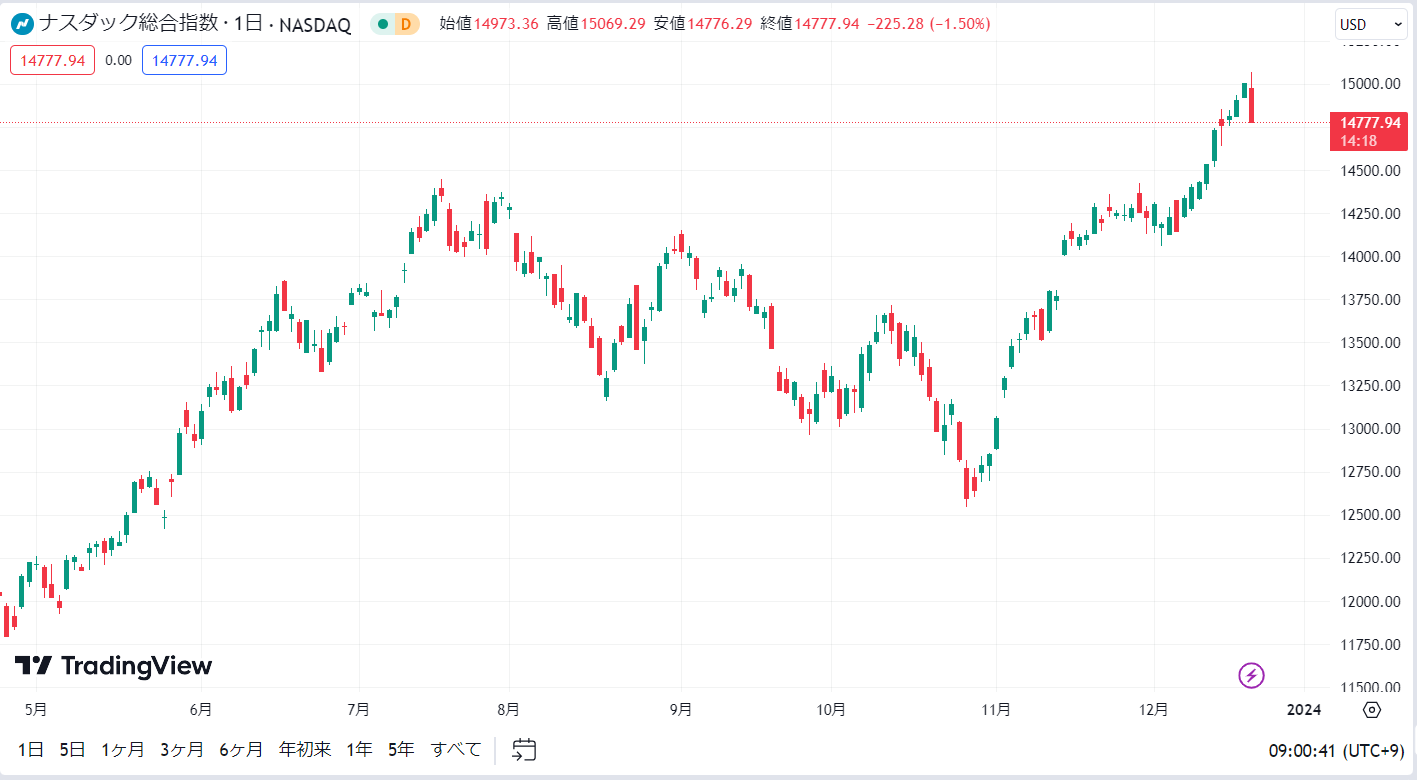Select the すべて all-time range
The width and height of the screenshot is (1417, 780).
click(x=456, y=749)
